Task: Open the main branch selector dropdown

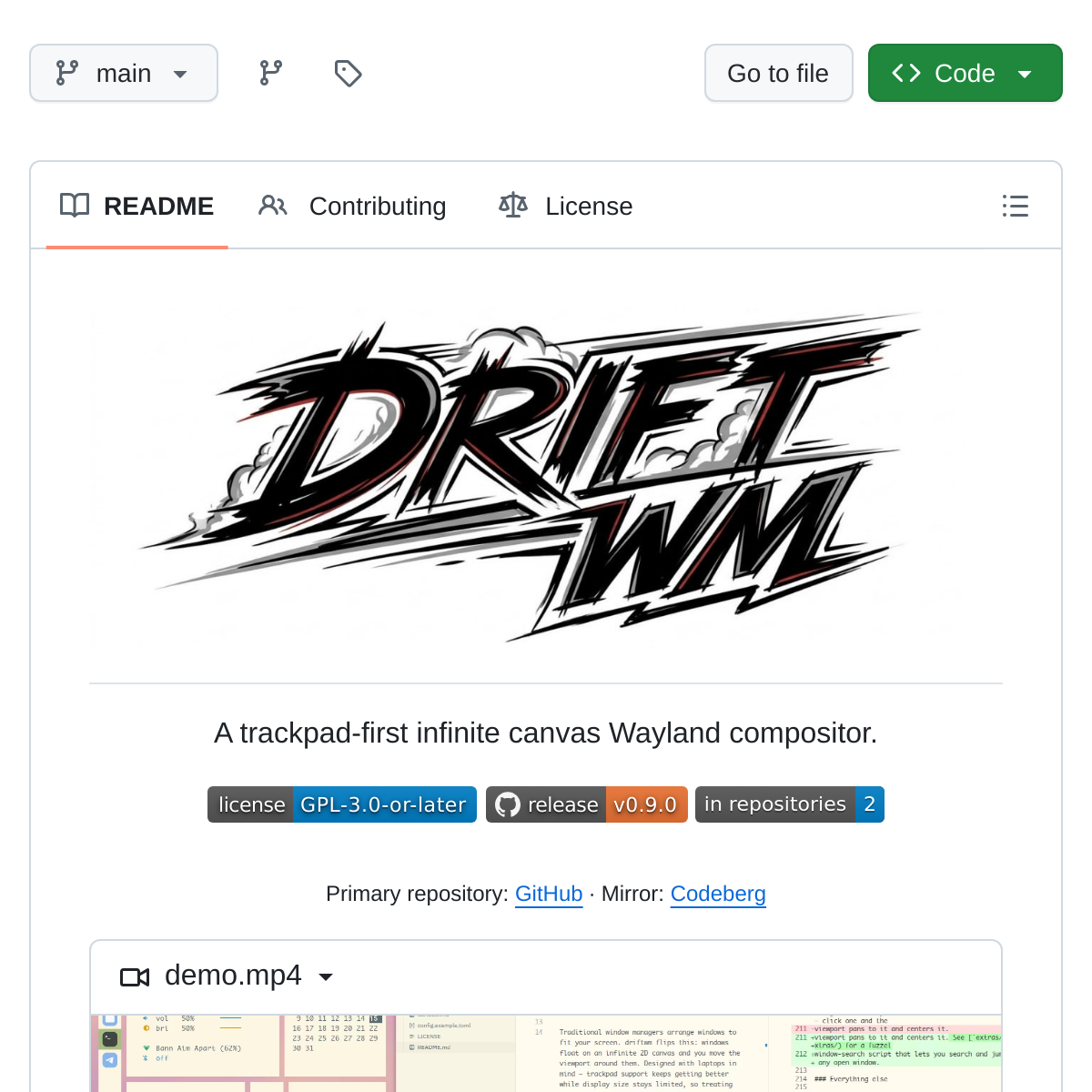Action: [x=124, y=73]
